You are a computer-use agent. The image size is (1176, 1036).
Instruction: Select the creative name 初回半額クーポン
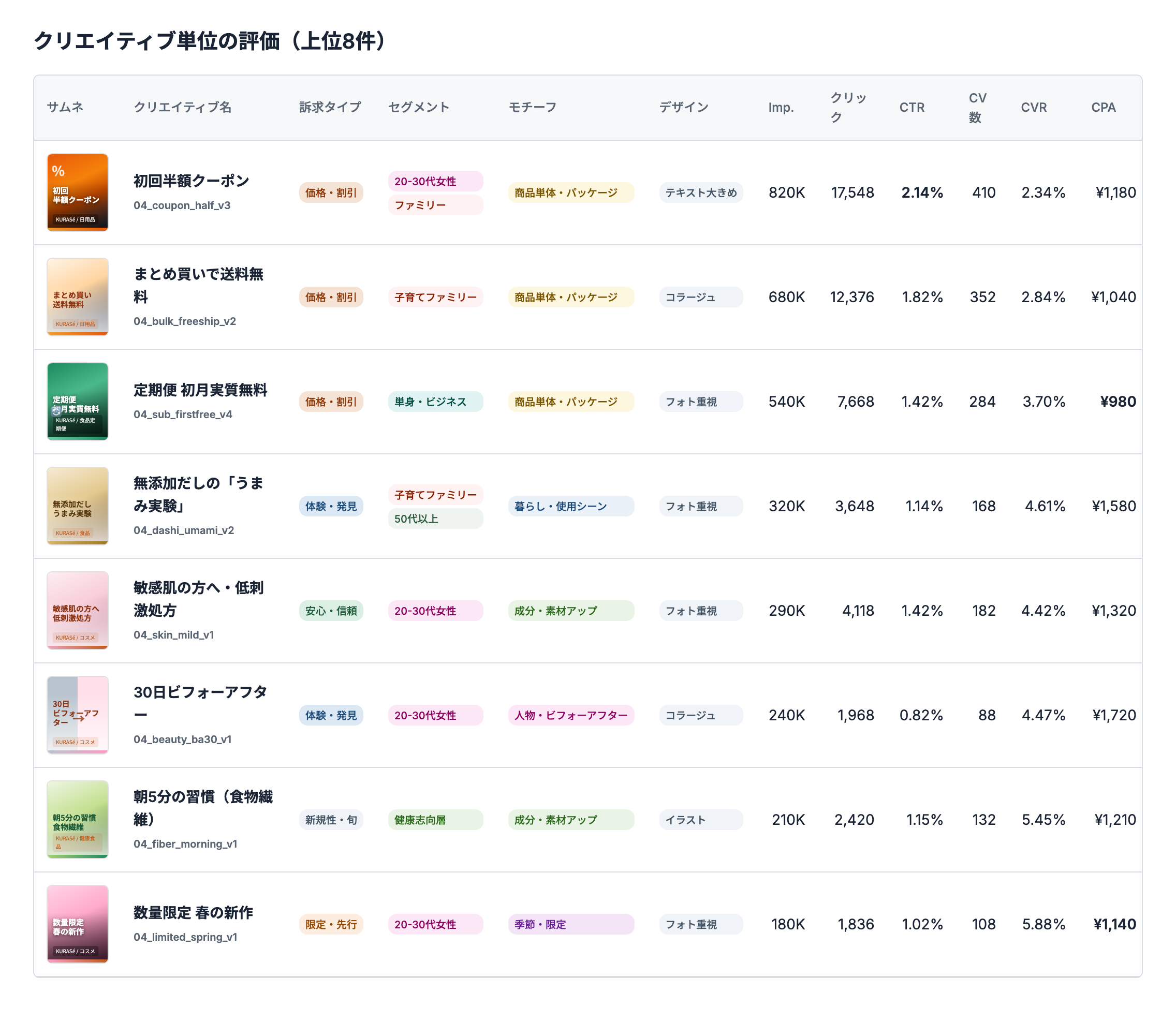click(191, 181)
